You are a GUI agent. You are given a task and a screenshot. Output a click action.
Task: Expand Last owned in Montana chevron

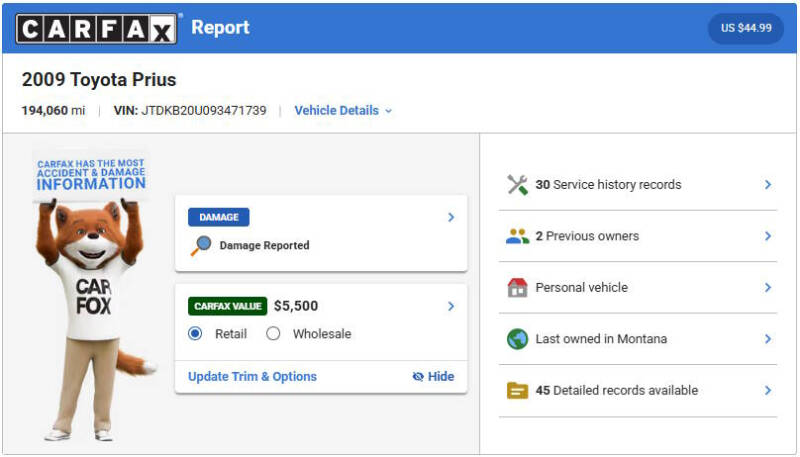click(768, 339)
